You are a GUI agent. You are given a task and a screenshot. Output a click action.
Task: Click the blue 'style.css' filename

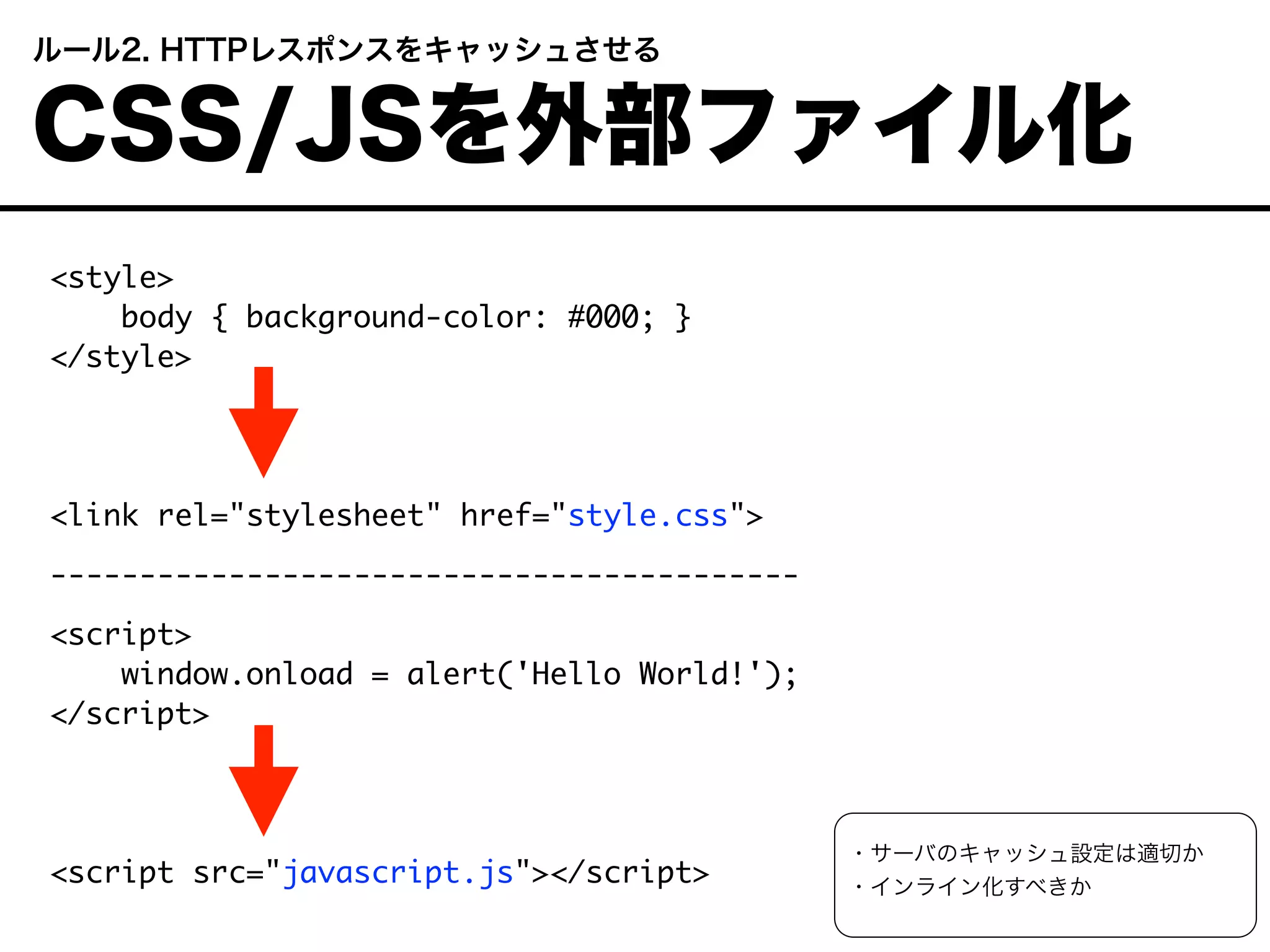tap(648, 516)
